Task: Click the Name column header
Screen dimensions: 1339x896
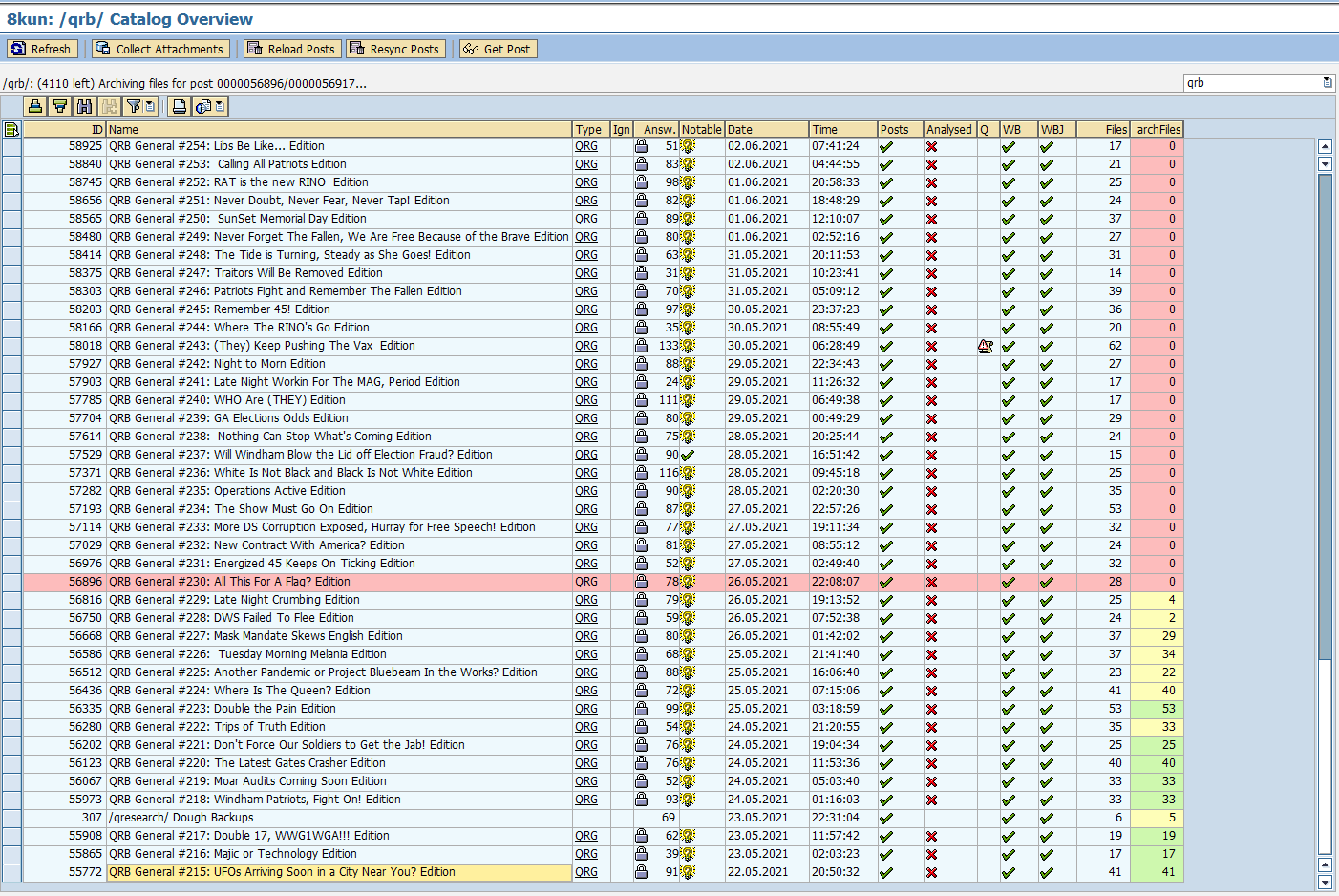Action: (x=339, y=129)
